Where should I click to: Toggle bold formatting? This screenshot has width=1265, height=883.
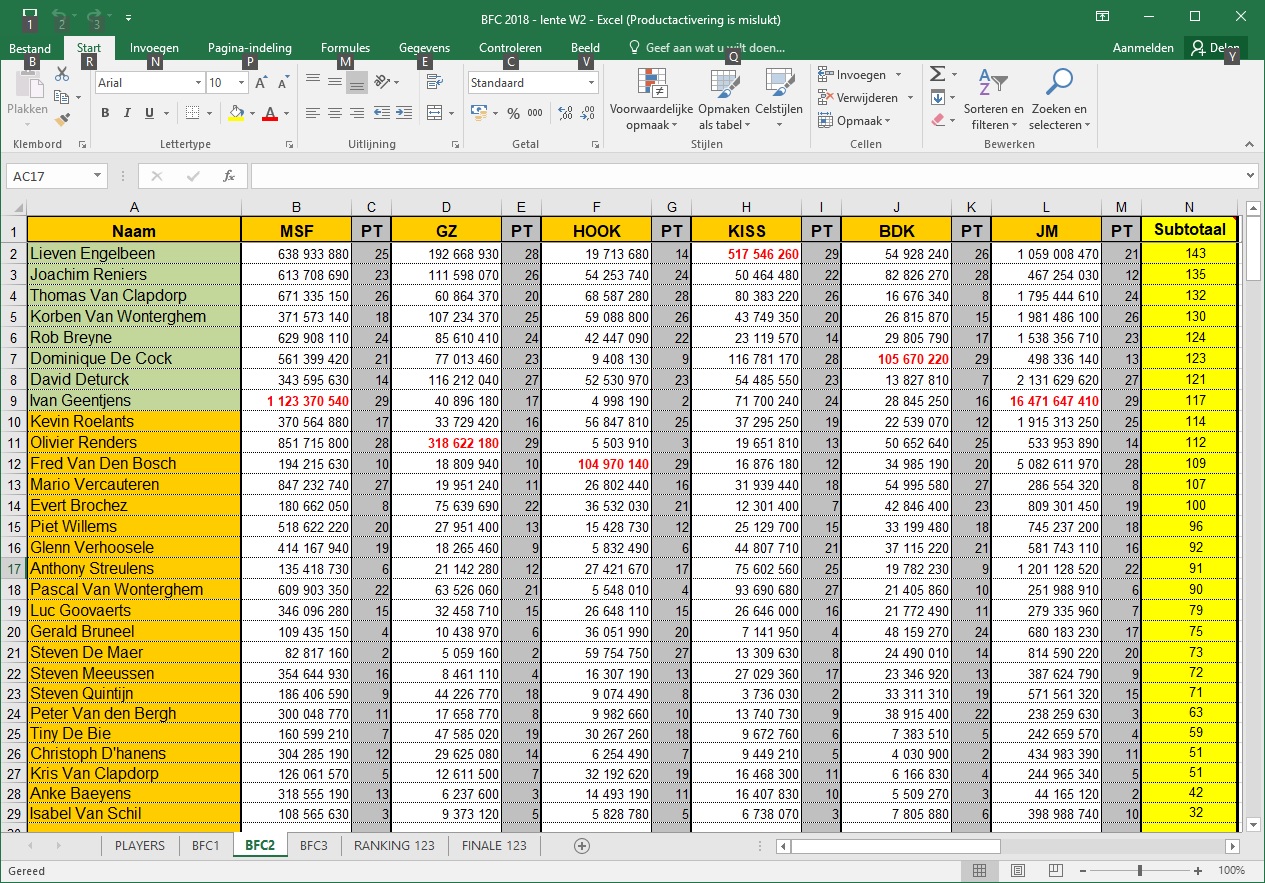pyautogui.click(x=105, y=113)
